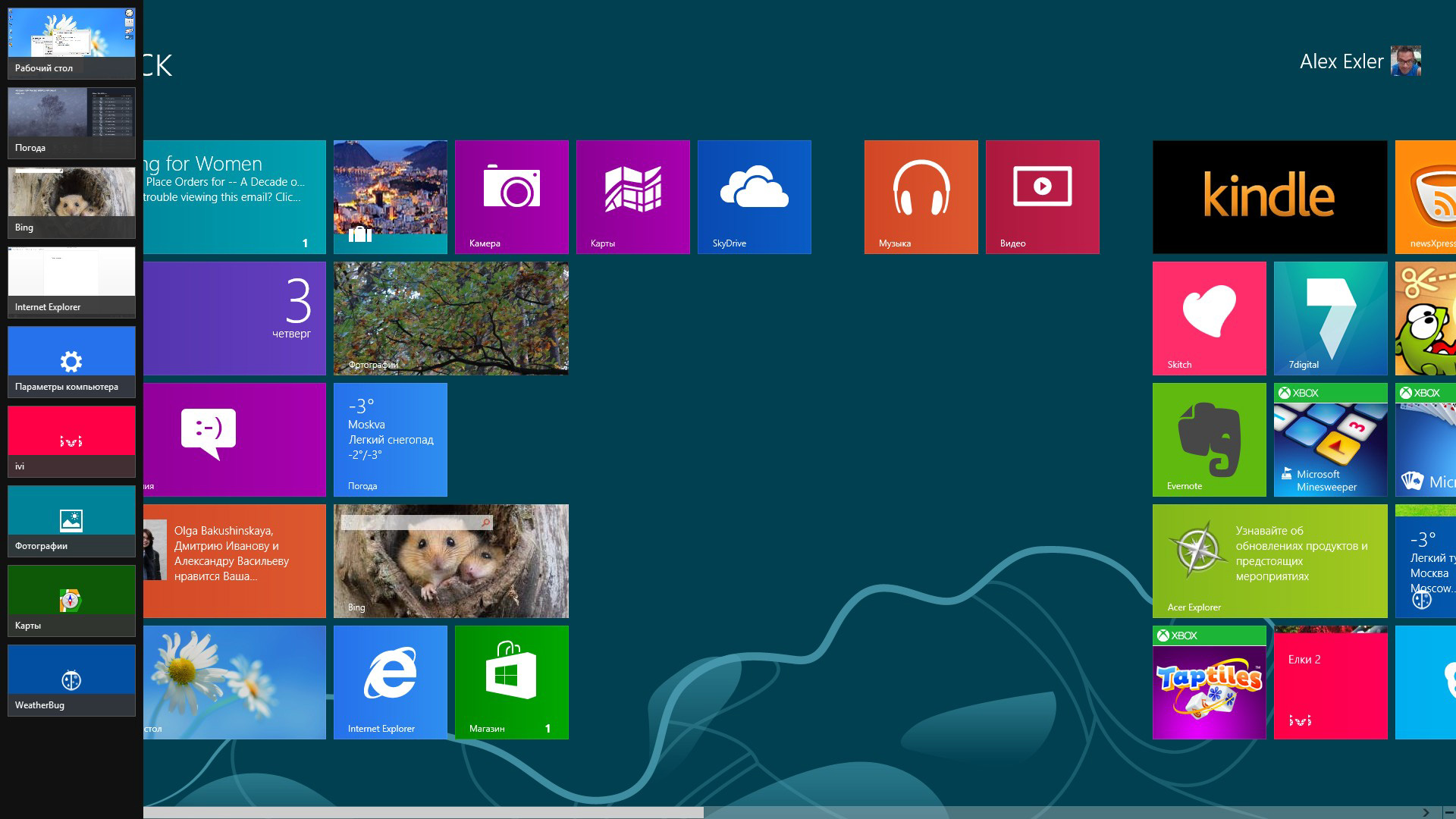Open the Погода Moskva weather tile
1456x819 pixels.
tap(391, 439)
